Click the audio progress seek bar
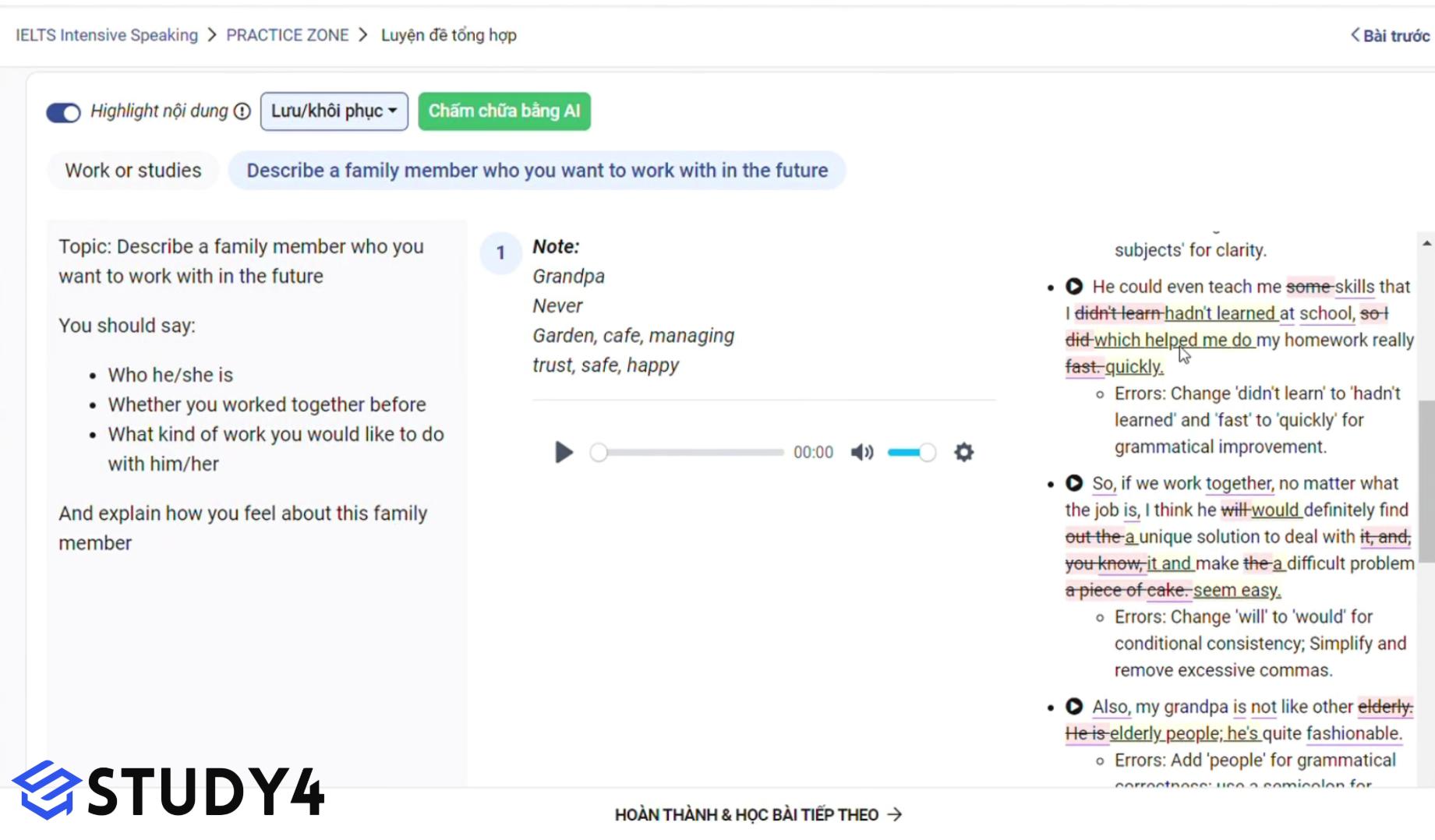 pyautogui.click(x=690, y=452)
